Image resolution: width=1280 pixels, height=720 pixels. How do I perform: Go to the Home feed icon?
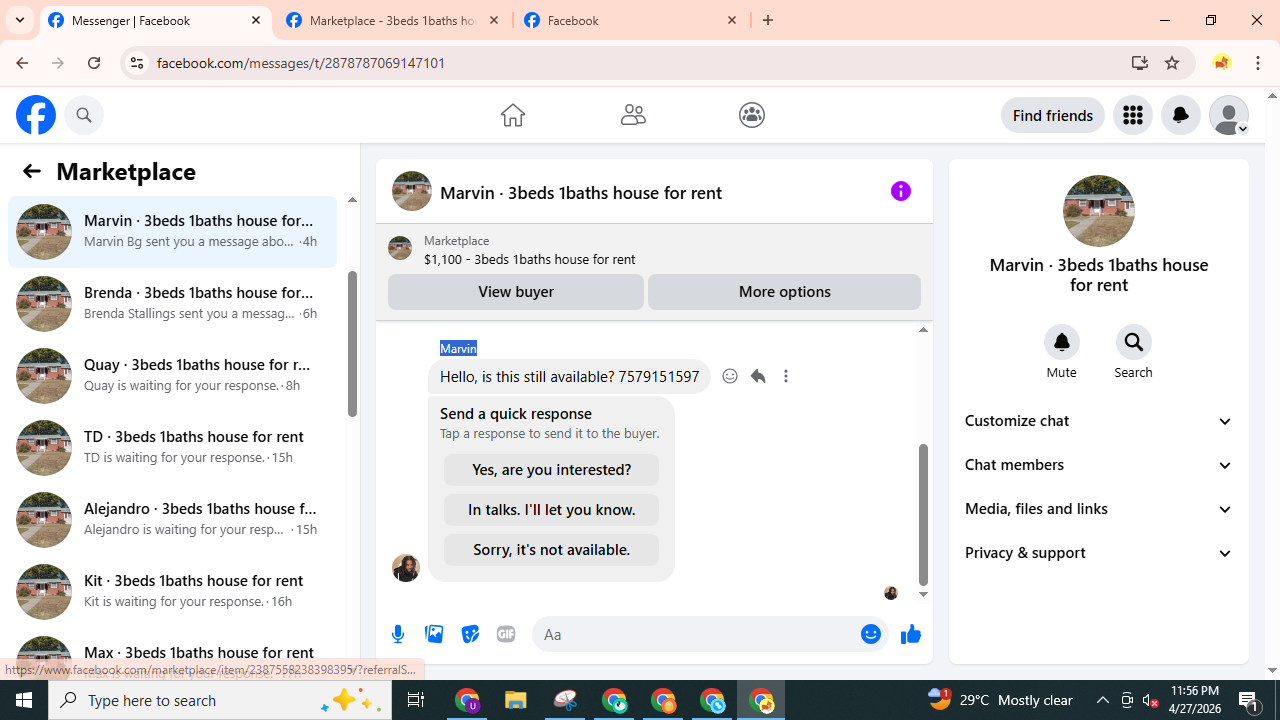[512, 115]
